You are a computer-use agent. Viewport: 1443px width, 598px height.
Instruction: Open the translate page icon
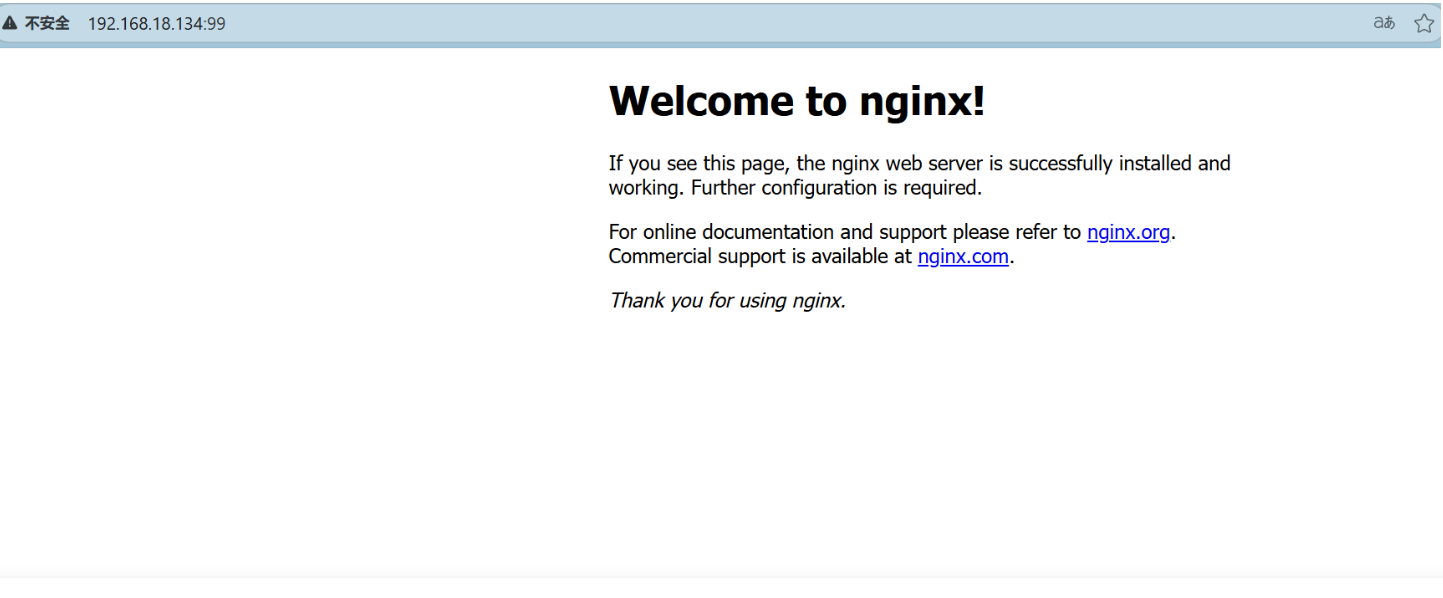(1384, 23)
